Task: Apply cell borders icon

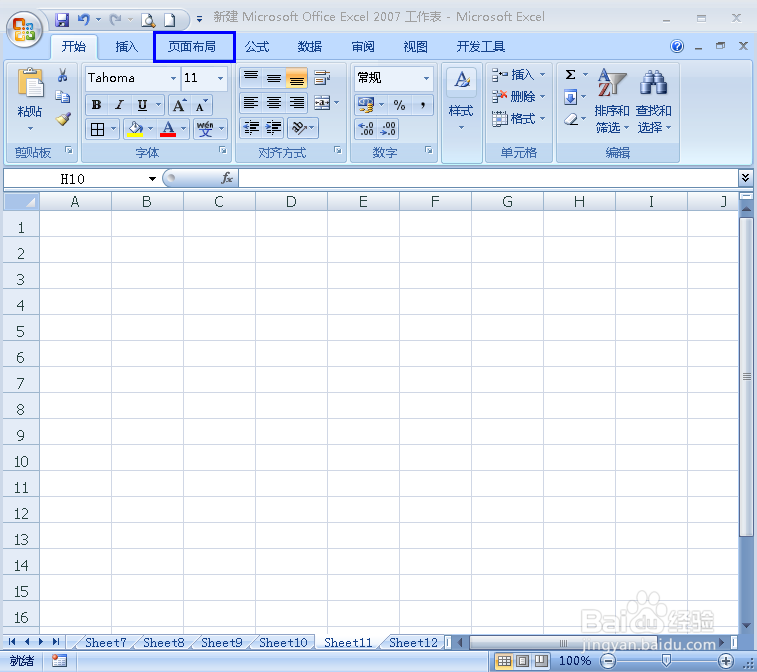Action: (98, 129)
